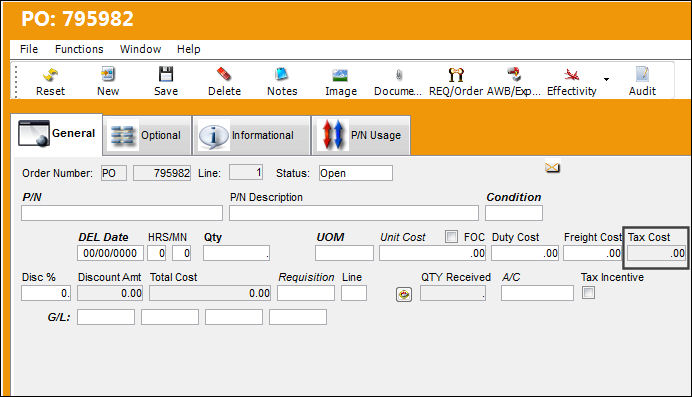
Task: Click the small icon beside QTY Received
Action: (x=404, y=294)
